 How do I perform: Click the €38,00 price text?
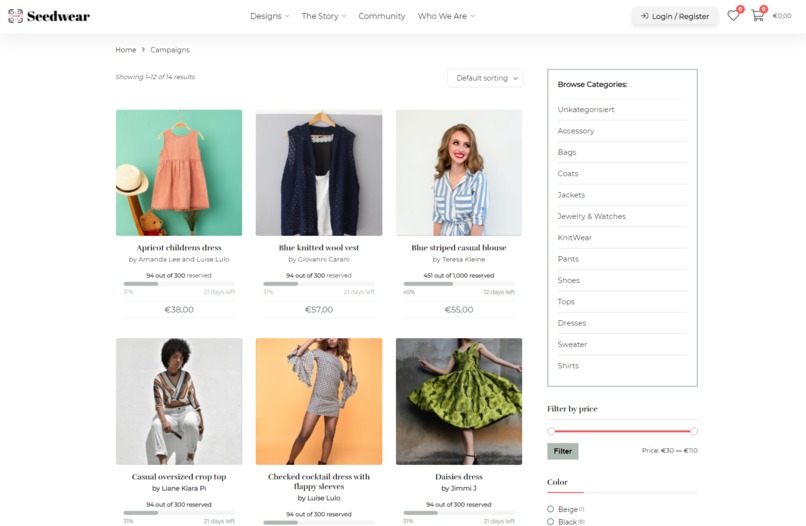coord(179,310)
